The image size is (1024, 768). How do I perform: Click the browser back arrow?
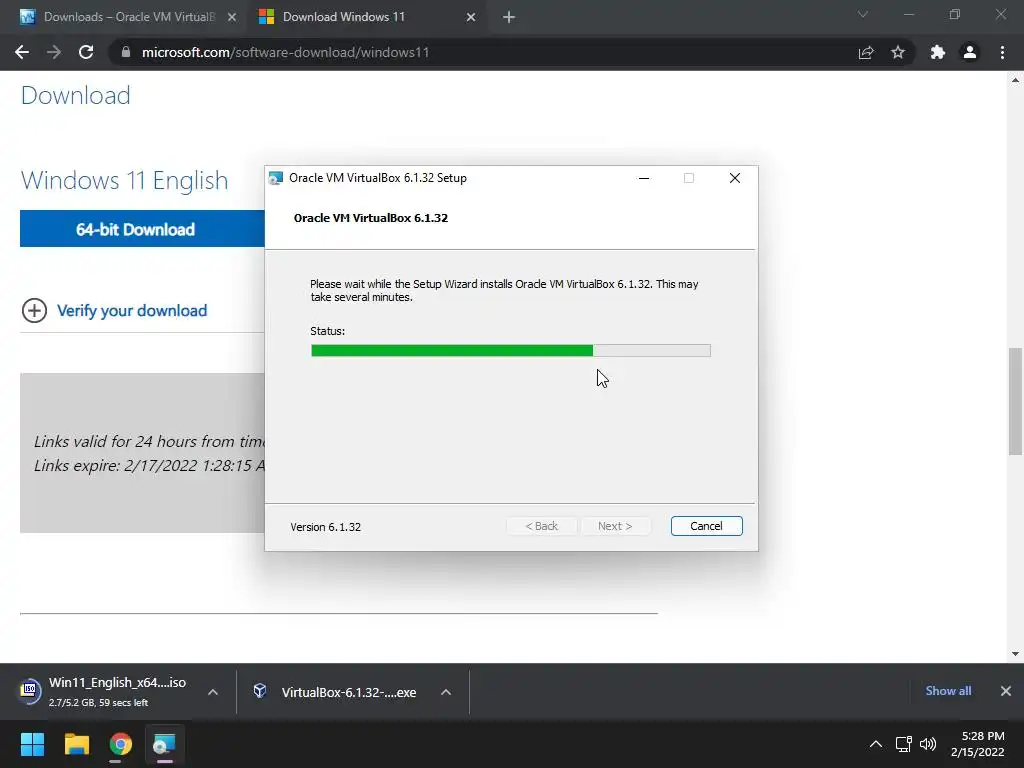(22, 52)
